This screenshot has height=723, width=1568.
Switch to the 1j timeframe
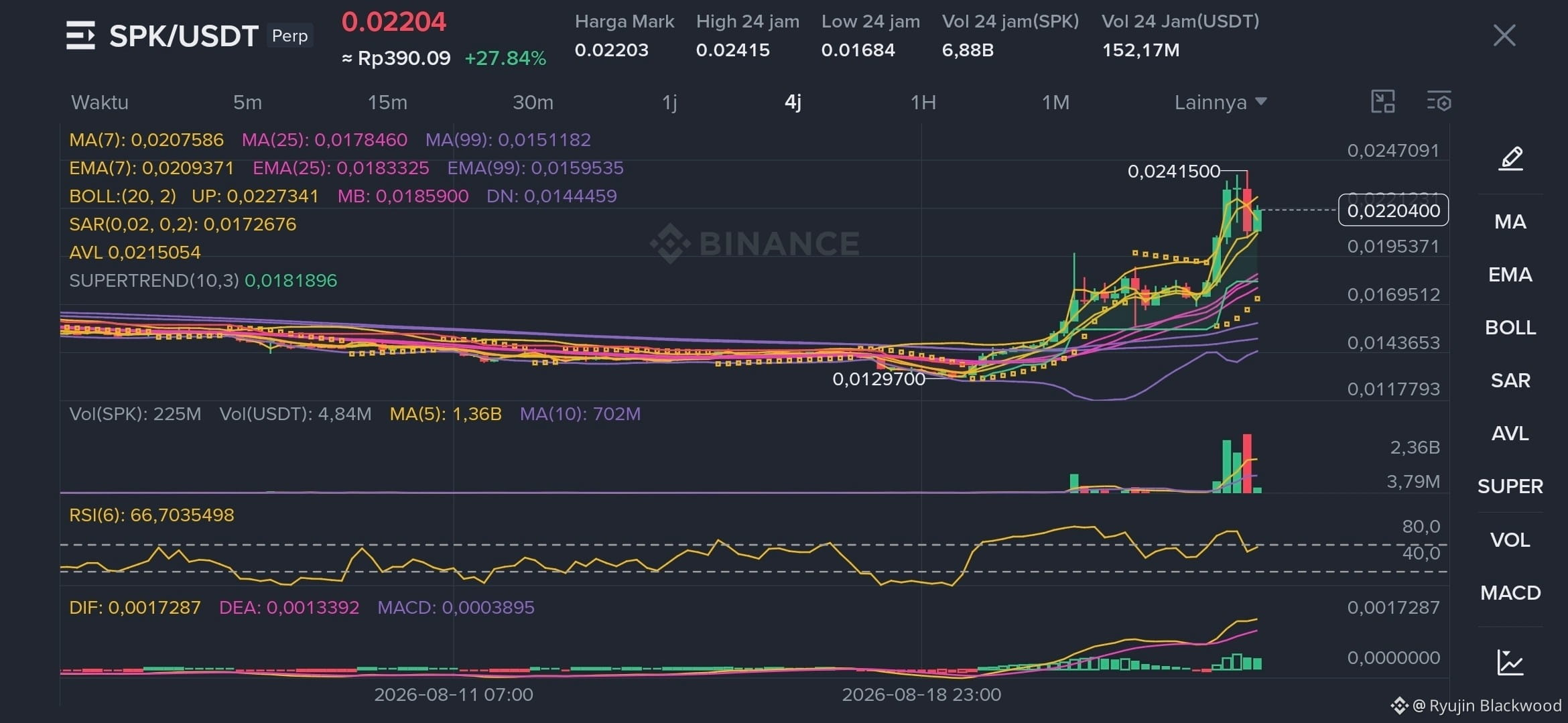pyautogui.click(x=669, y=103)
